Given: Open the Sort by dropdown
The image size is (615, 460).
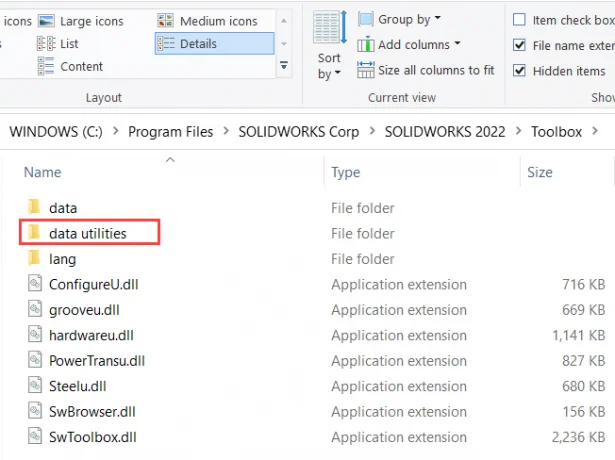Looking at the screenshot, I should tap(329, 66).
